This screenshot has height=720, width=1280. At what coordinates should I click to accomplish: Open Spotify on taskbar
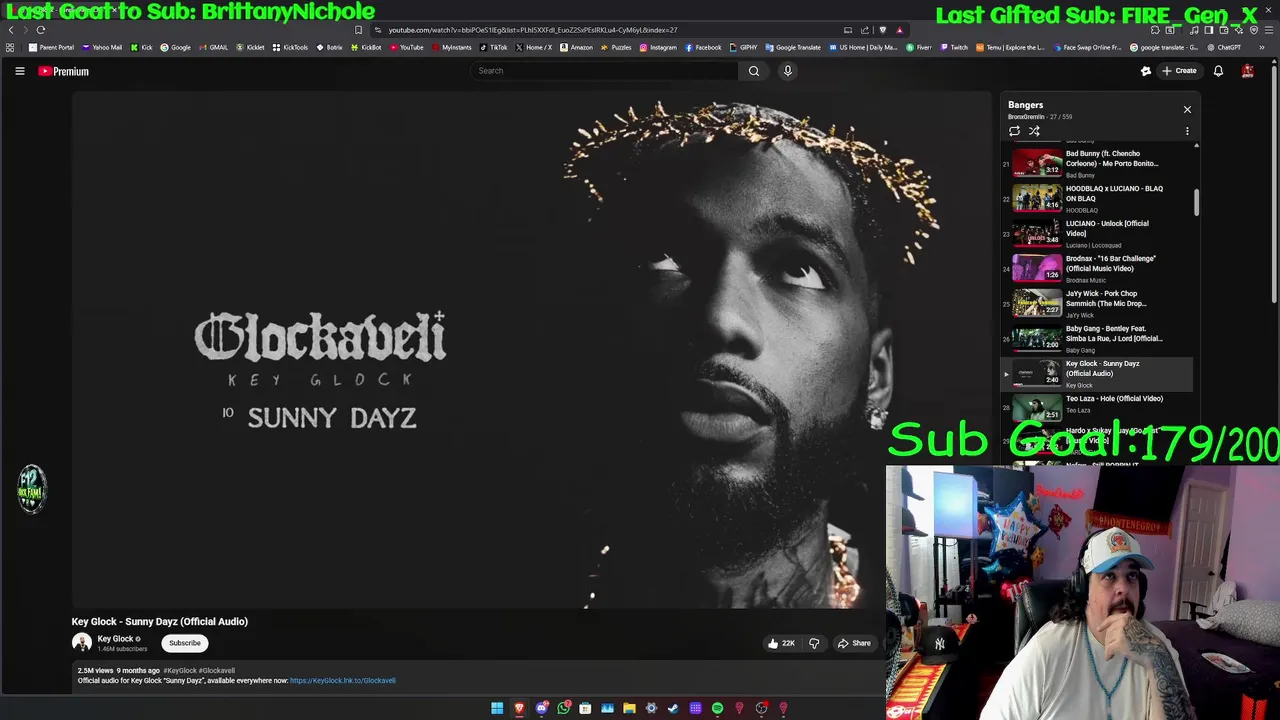(717, 708)
